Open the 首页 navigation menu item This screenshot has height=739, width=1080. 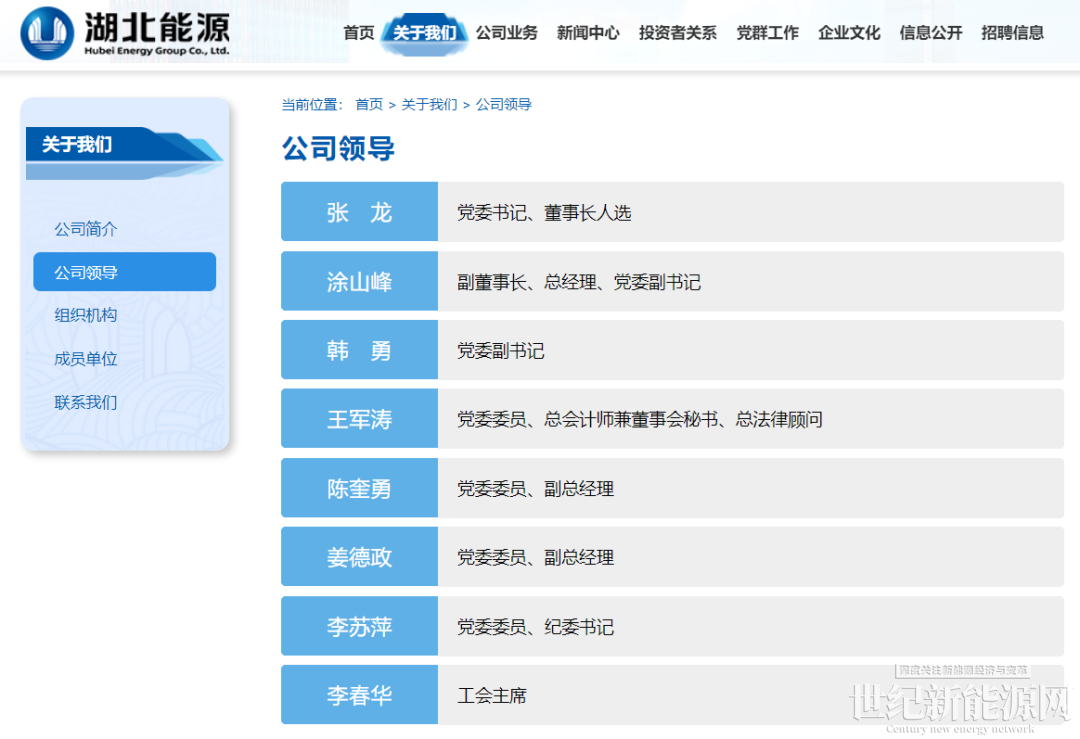359,33
